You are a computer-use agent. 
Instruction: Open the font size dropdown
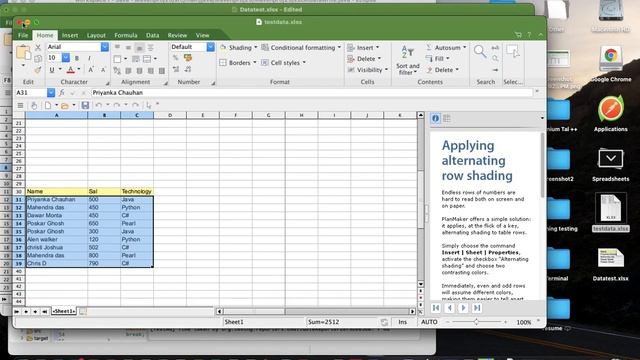pos(66,58)
